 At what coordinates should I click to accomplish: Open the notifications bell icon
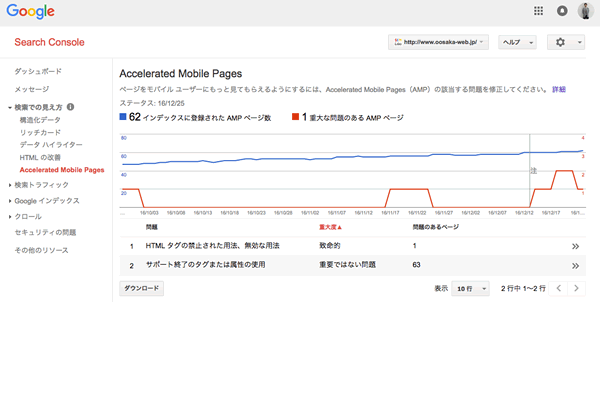click(x=562, y=11)
